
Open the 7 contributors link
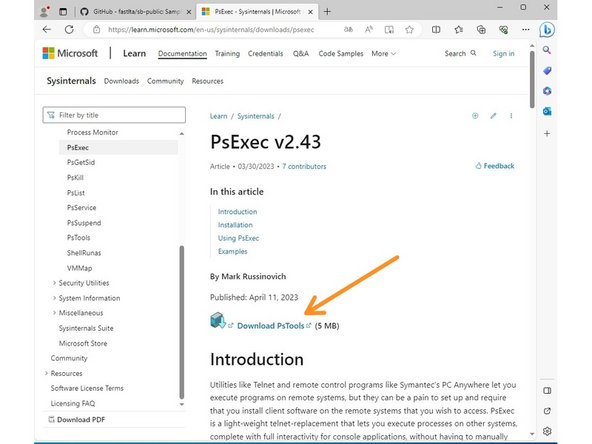click(x=304, y=166)
